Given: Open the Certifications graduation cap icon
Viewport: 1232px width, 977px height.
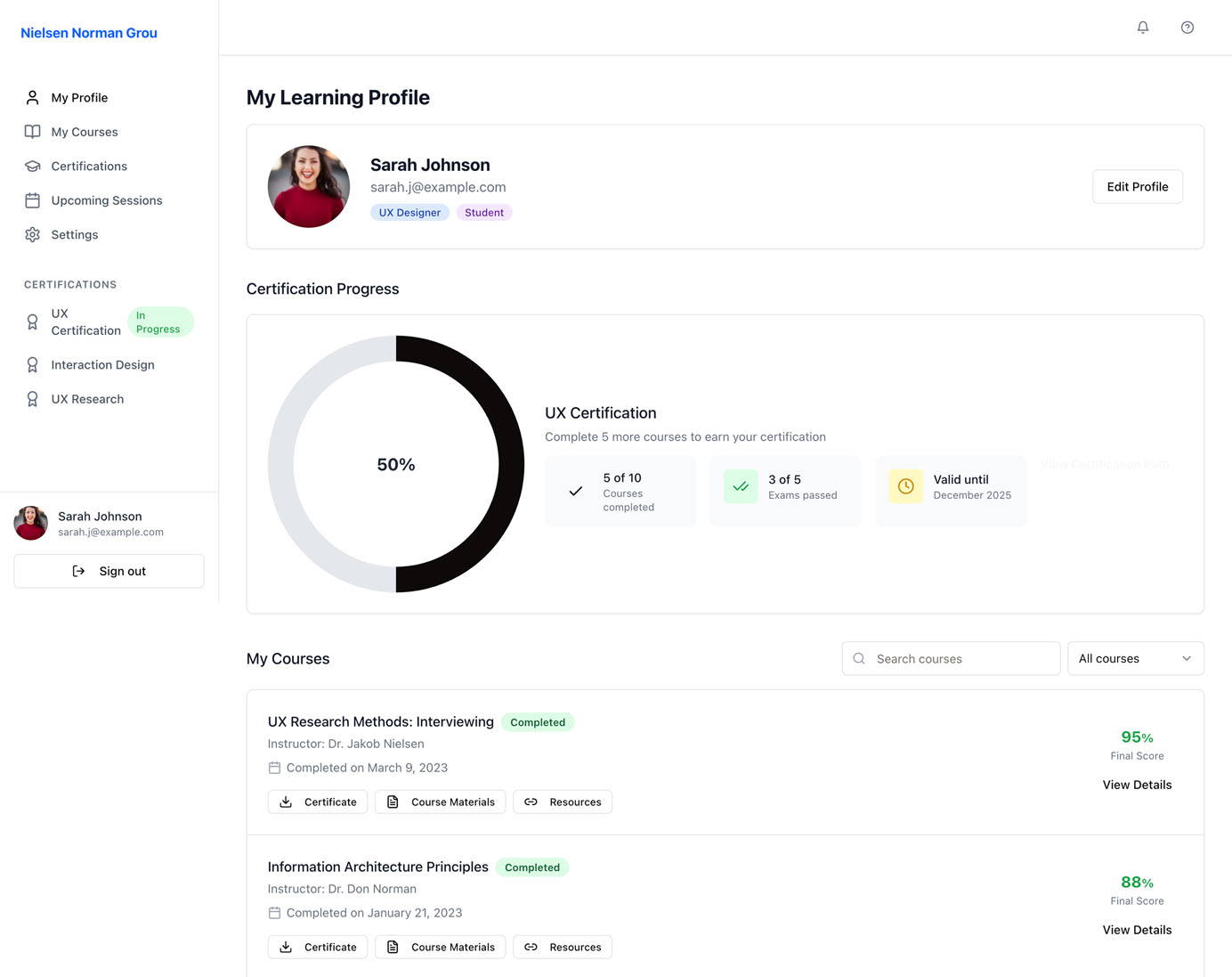Looking at the screenshot, I should (32, 166).
